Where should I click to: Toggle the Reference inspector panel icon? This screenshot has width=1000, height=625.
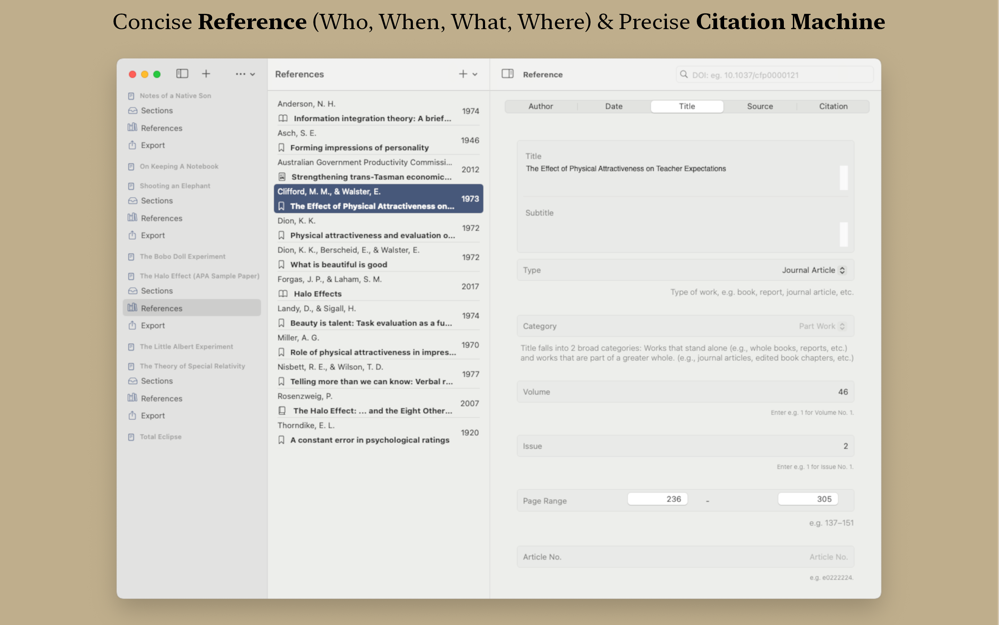pos(508,74)
